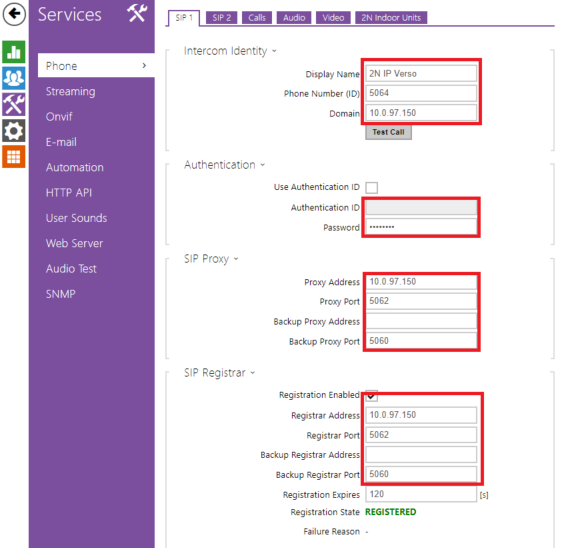Open the blue Directory users icon
Screen dimensions: 565x548
click(x=14, y=78)
